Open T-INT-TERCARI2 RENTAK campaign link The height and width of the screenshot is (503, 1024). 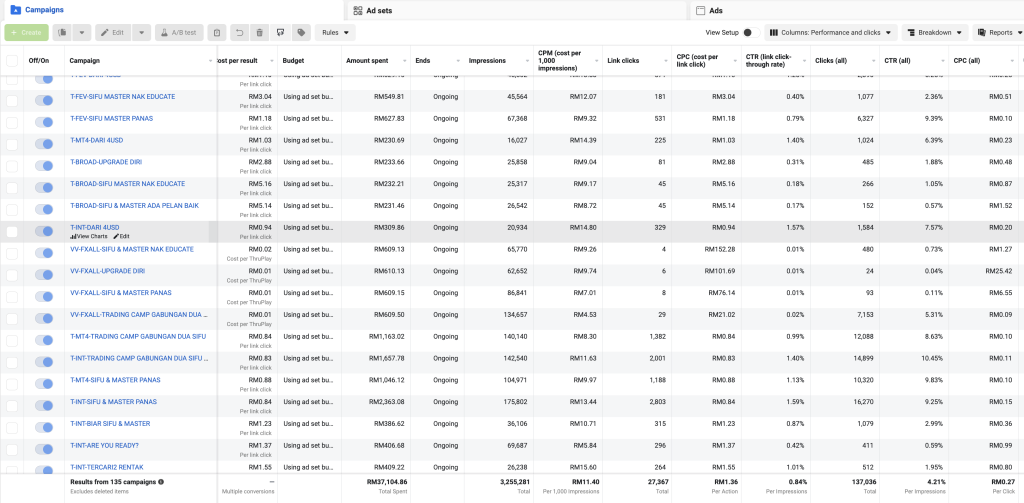[x=106, y=467]
